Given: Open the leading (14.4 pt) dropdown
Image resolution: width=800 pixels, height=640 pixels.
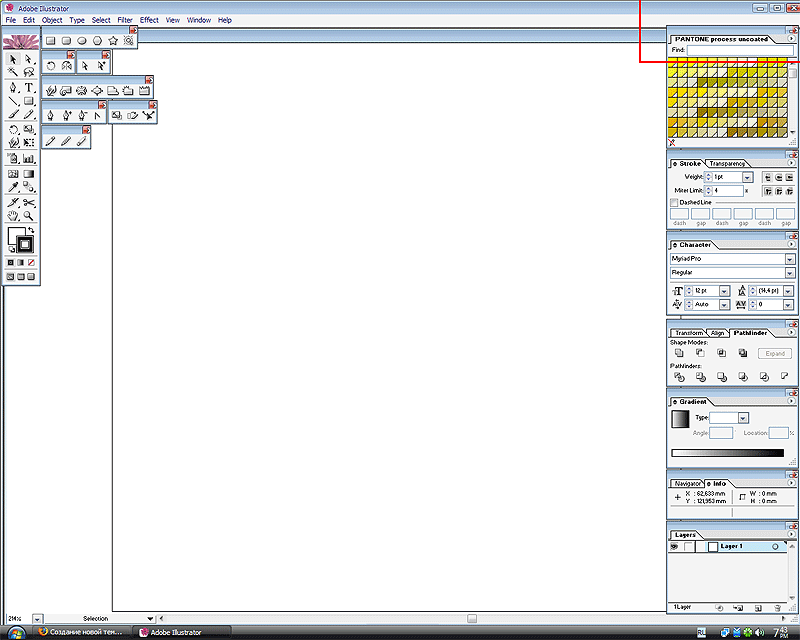Looking at the screenshot, I should pyautogui.click(x=788, y=291).
